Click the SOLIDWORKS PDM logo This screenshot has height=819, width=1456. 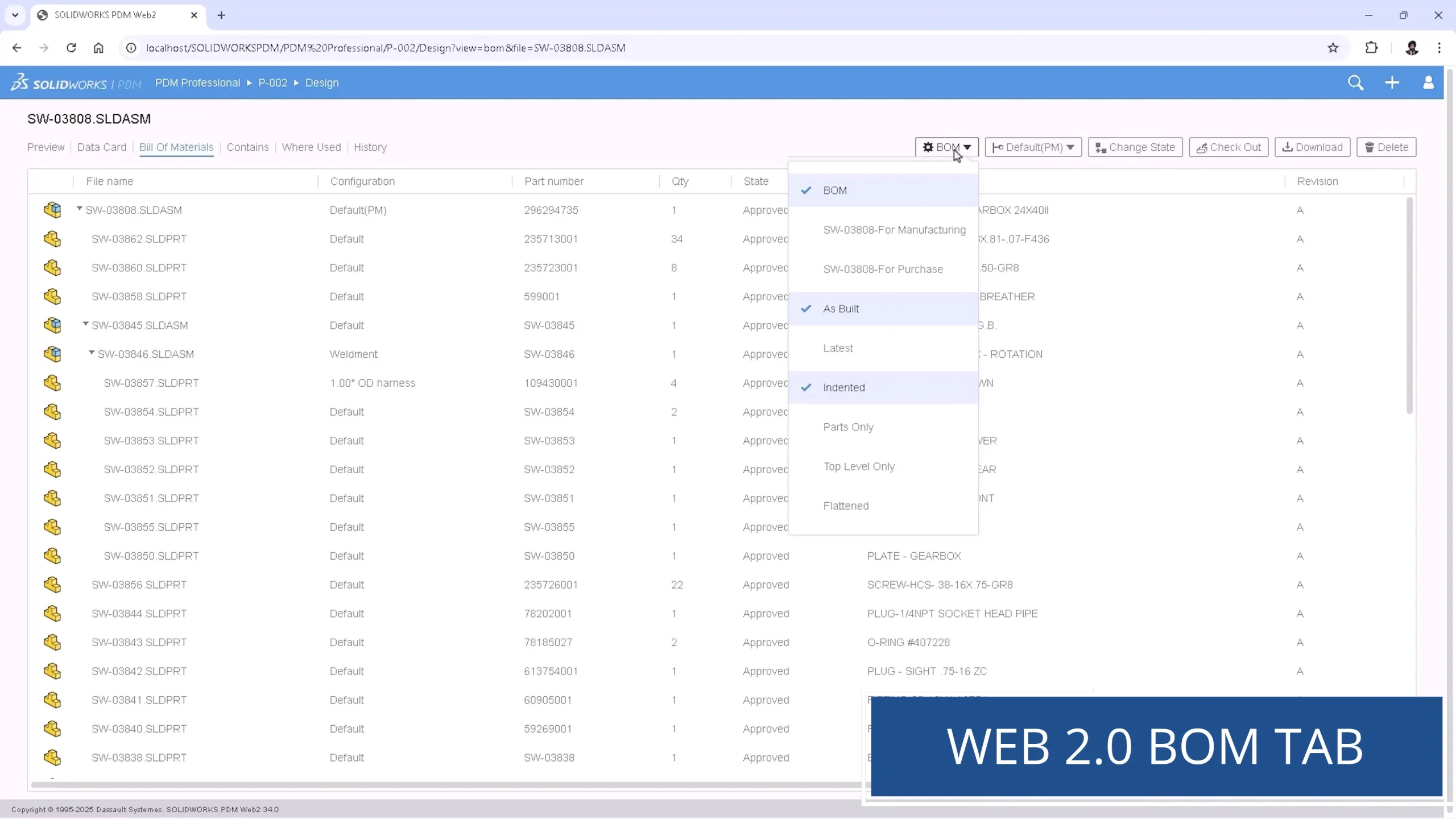coord(76,82)
